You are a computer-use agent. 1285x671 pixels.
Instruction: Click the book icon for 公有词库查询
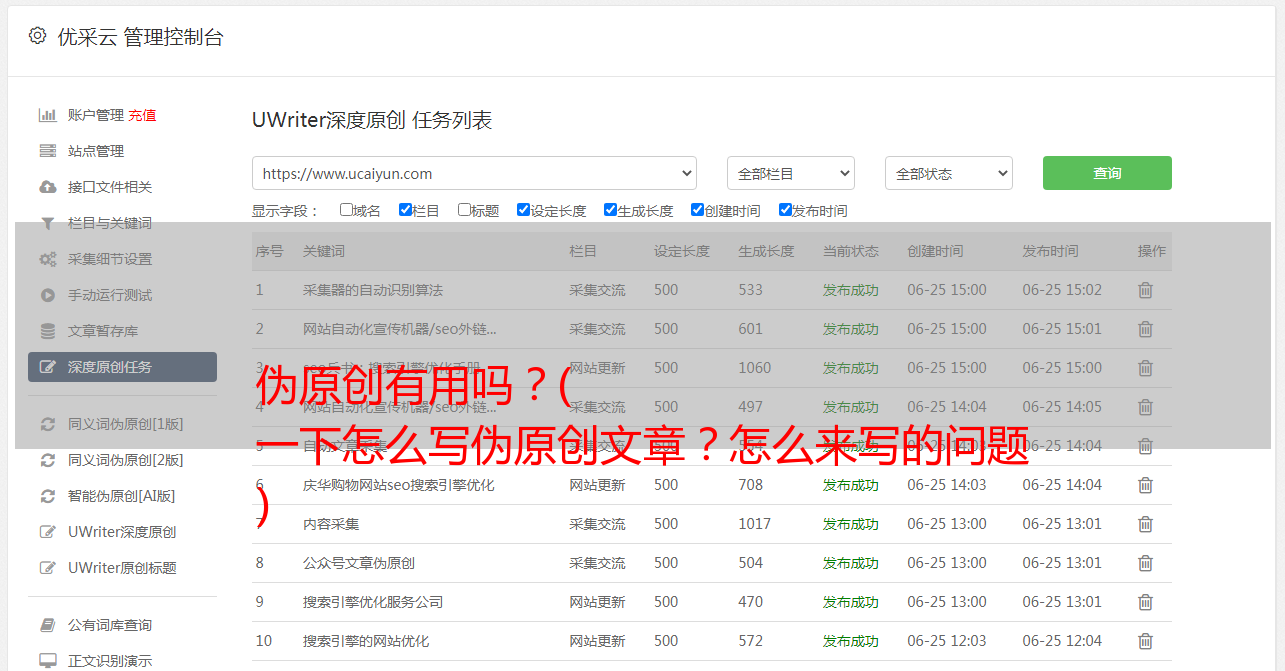pyautogui.click(x=48, y=625)
